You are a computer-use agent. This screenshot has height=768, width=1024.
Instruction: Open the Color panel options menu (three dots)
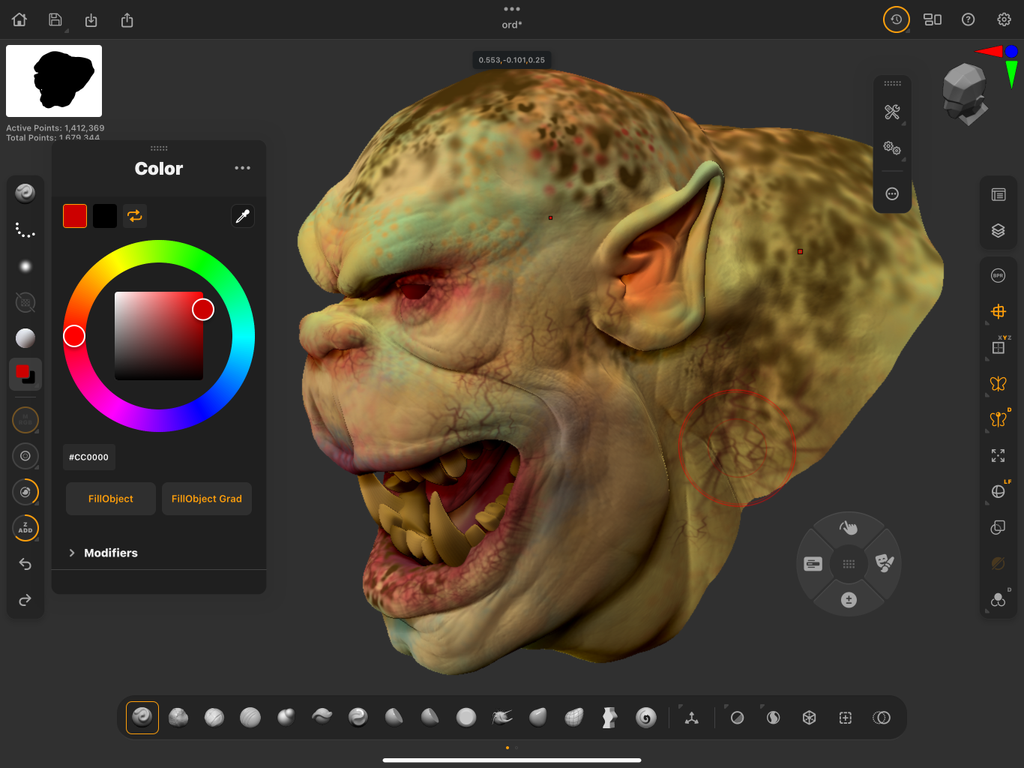[x=242, y=167]
